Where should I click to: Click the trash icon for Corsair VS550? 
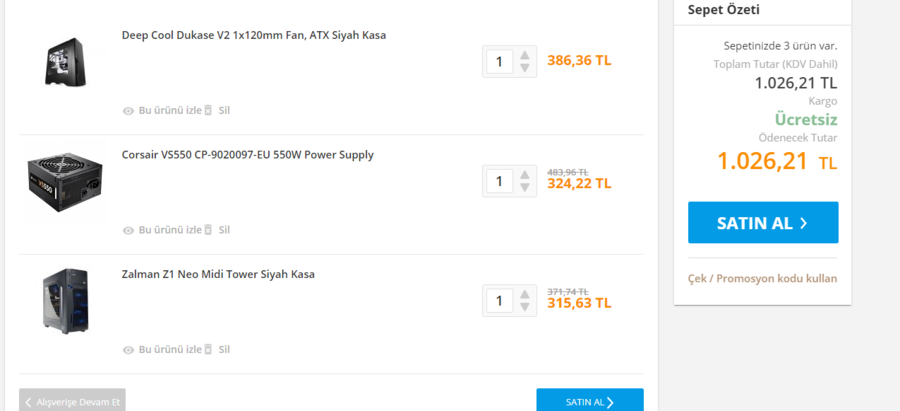click(208, 230)
